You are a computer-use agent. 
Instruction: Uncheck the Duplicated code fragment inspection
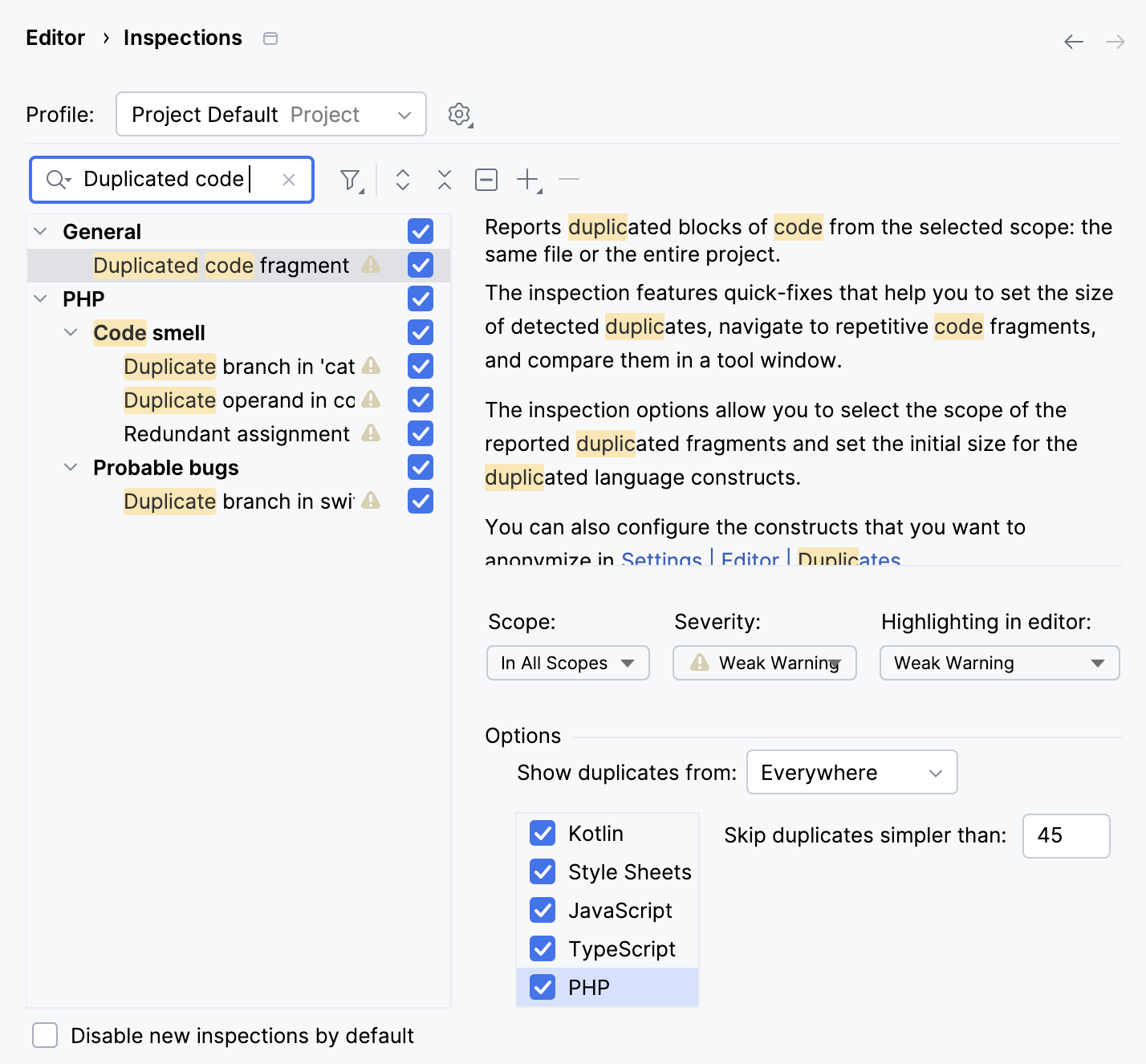pos(420,265)
